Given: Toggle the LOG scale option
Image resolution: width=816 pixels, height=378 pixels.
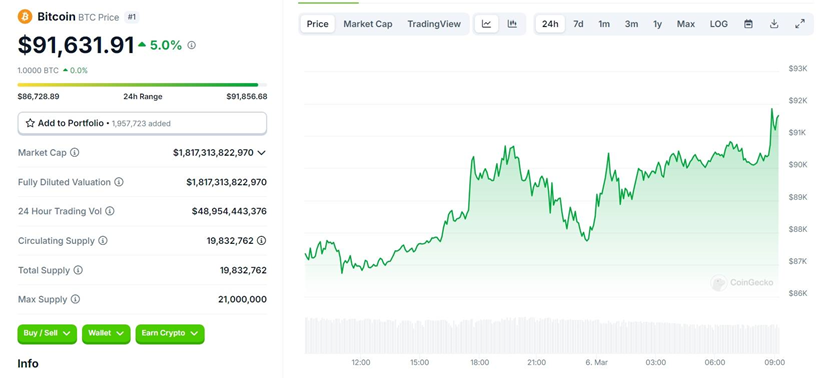Looking at the screenshot, I should (x=719, y=24).
